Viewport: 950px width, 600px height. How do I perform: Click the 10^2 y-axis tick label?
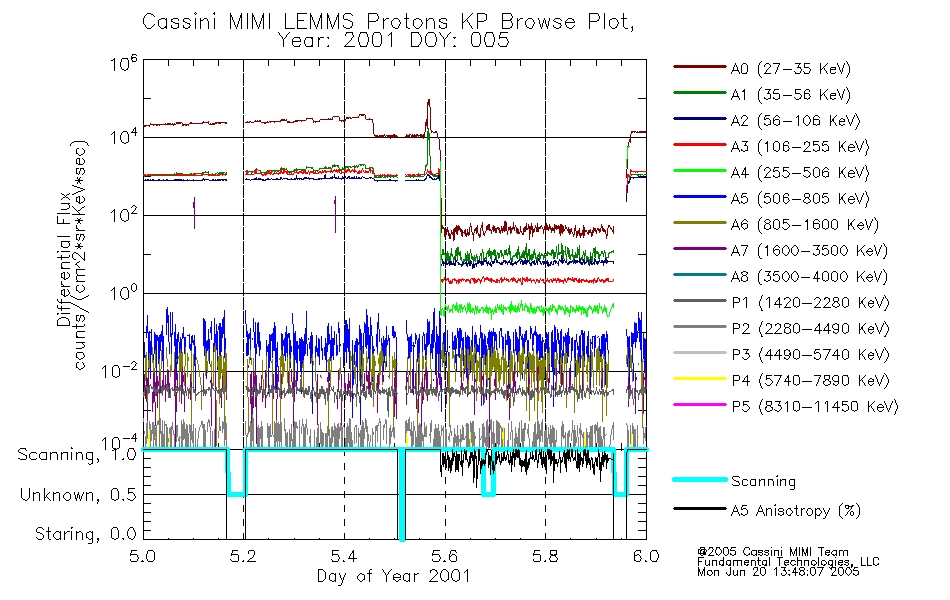coord(124,215)
